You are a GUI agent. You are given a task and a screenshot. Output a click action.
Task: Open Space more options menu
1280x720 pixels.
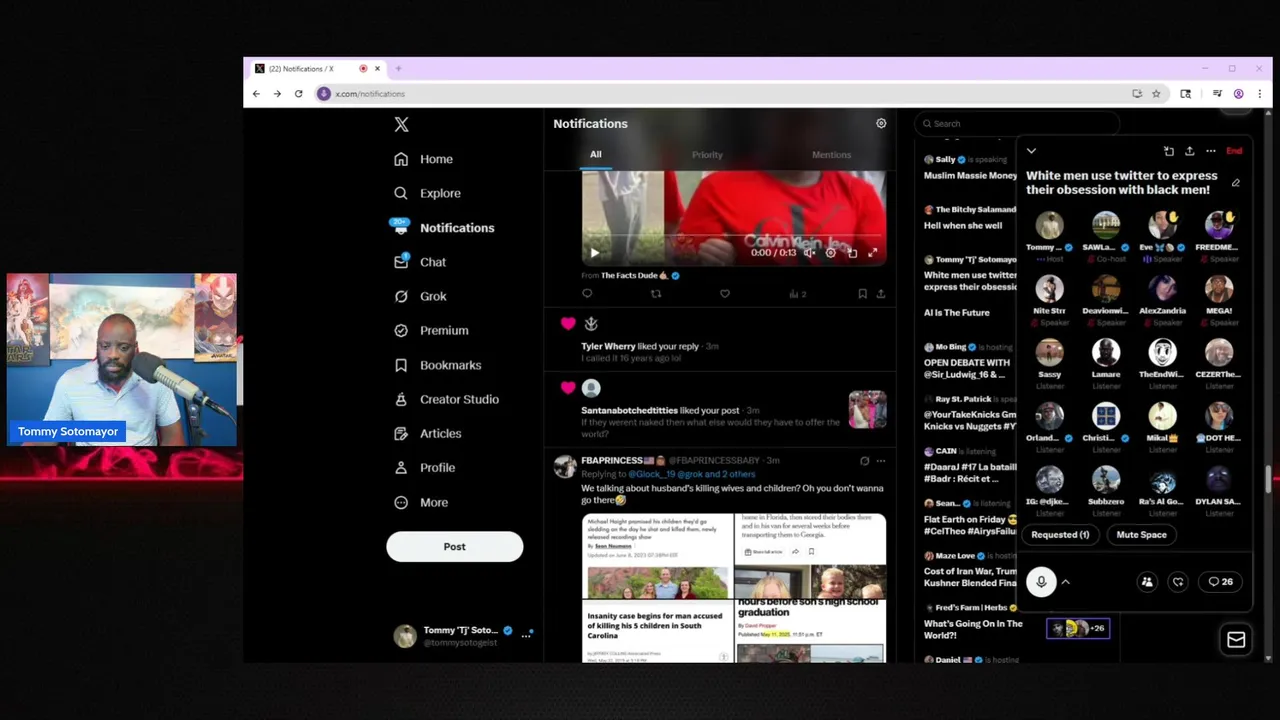[1210, 151]
